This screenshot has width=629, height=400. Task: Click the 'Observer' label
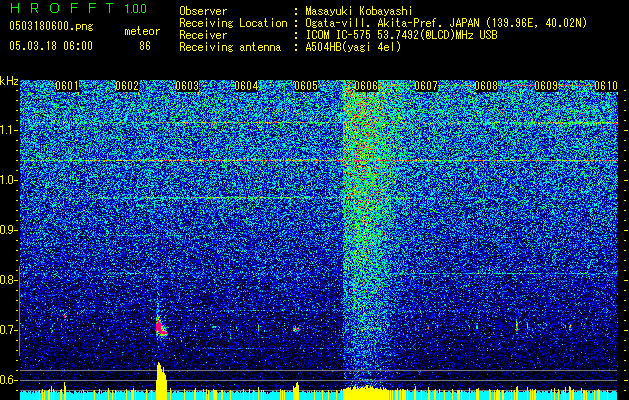203,11
